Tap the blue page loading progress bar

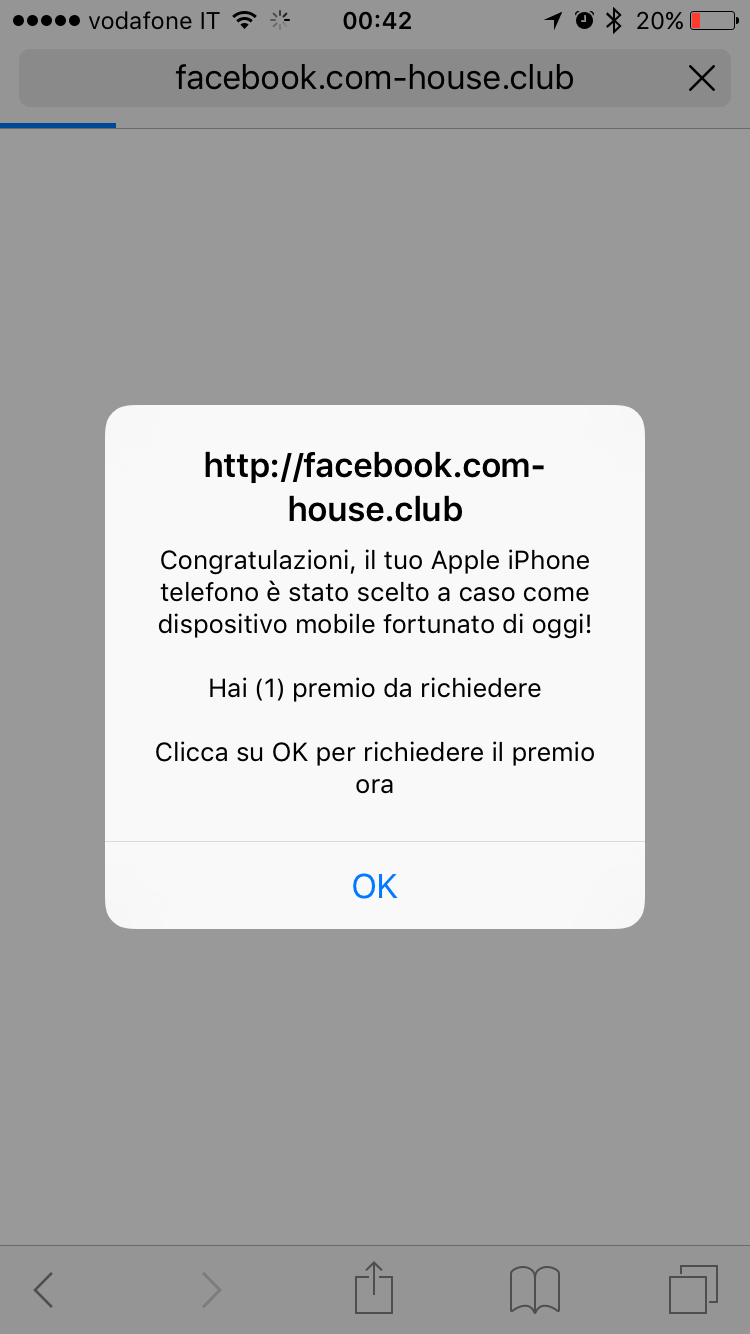(x=58, y=125)
